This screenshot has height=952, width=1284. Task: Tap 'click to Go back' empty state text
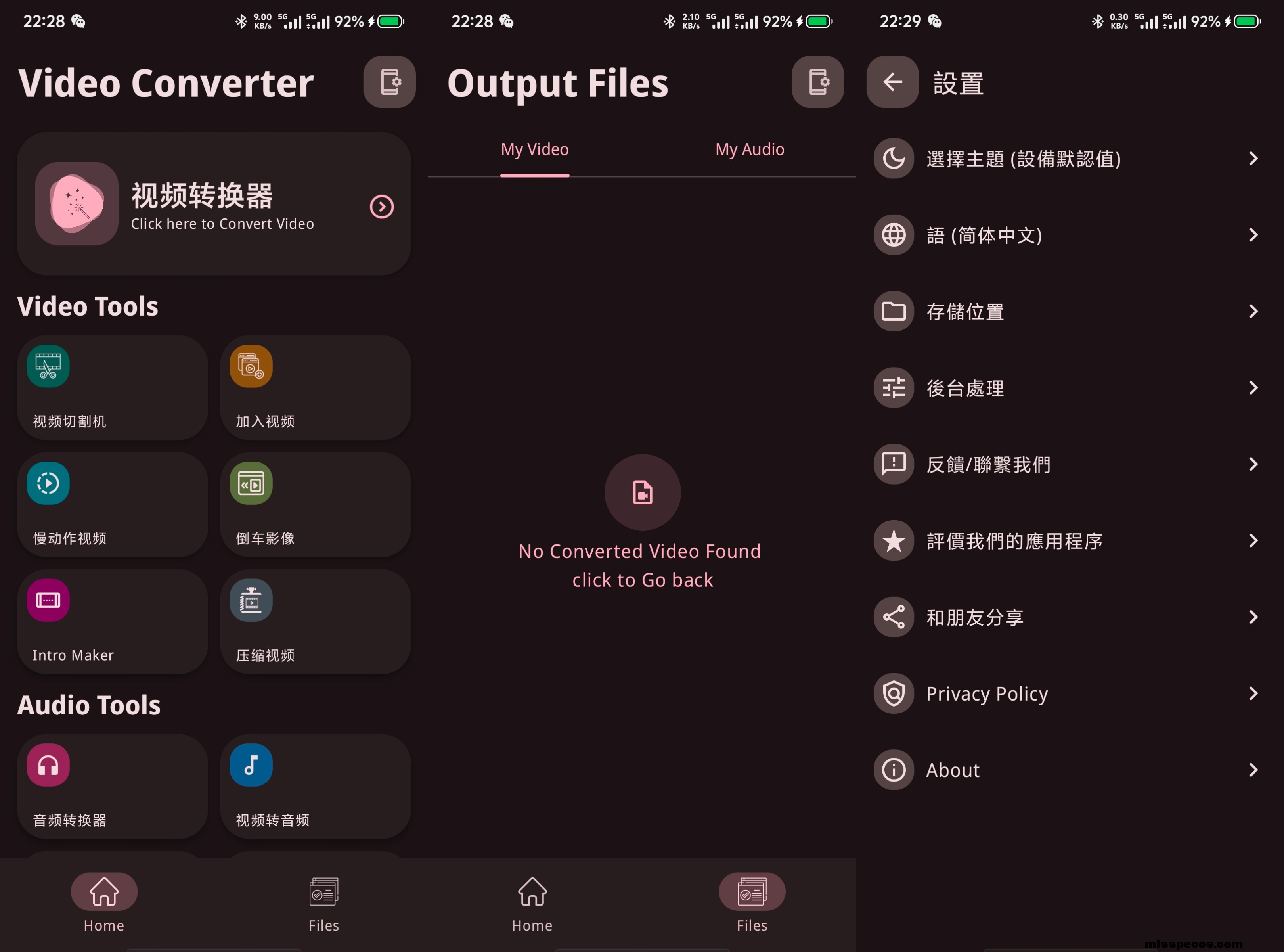click(642, 580)
